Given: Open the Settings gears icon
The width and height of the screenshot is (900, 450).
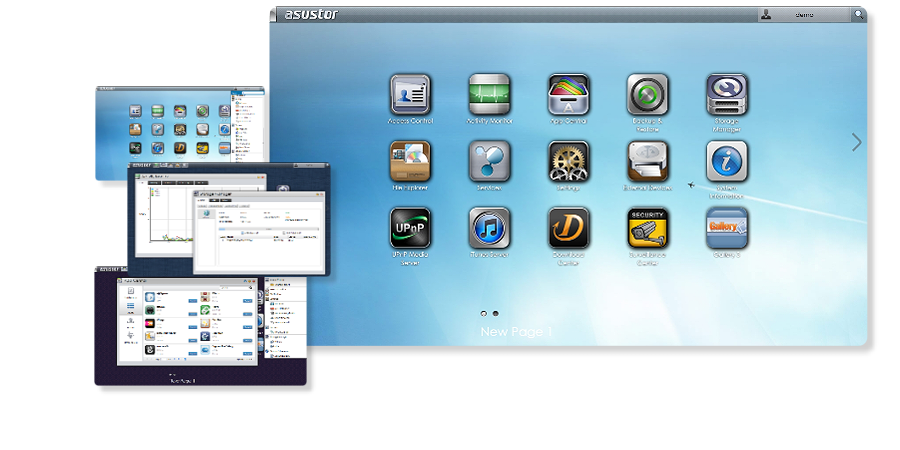Looking at the screenshot, I should pos(568,161).
